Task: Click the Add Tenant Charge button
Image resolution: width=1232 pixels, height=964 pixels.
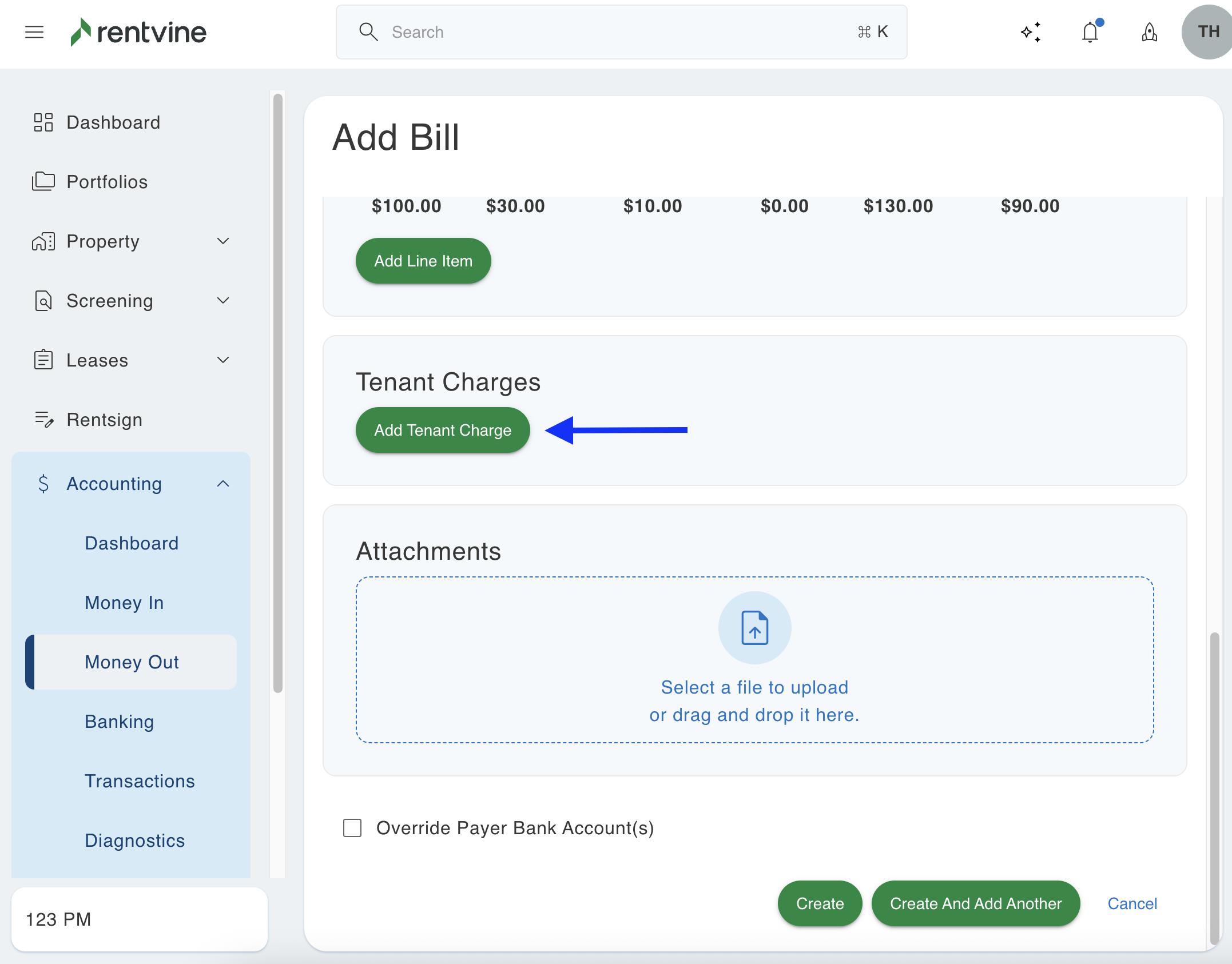Action: click(x=443, y=430)
